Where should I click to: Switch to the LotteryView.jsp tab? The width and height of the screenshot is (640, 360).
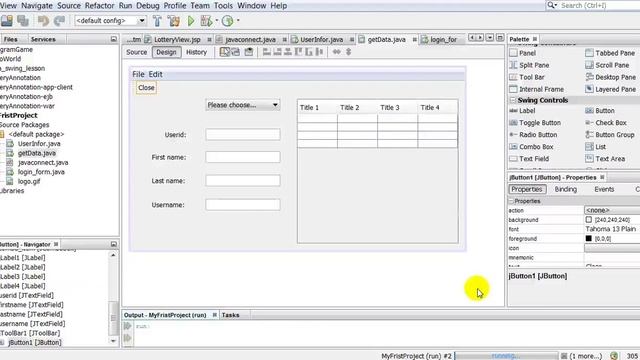pyautogui.click(x=177, y=40)
